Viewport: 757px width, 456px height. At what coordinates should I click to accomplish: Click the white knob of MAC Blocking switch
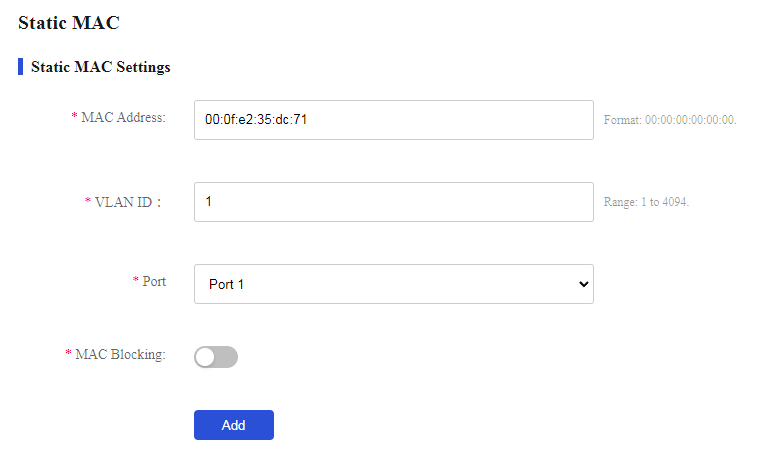click(x=205, y=357)
